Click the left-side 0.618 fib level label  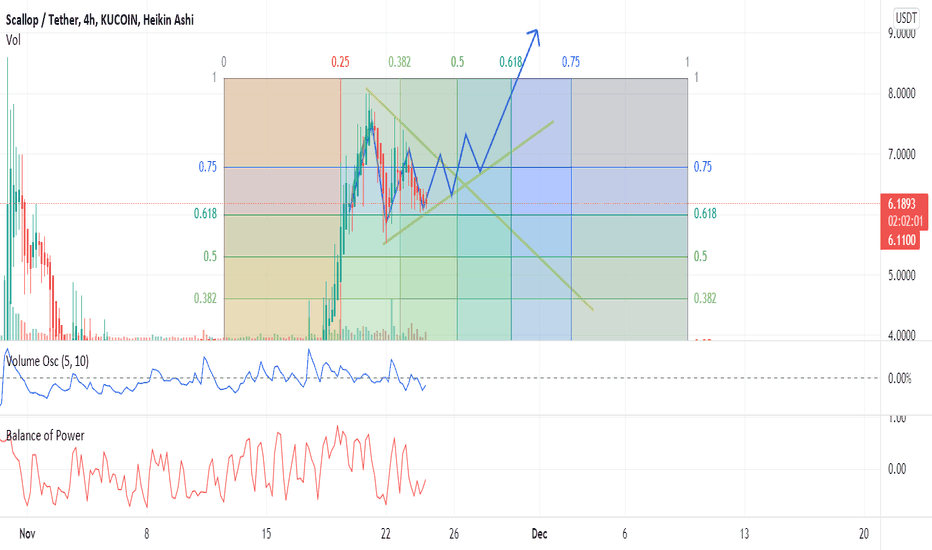pyautogui.click(x=206, y=213)
